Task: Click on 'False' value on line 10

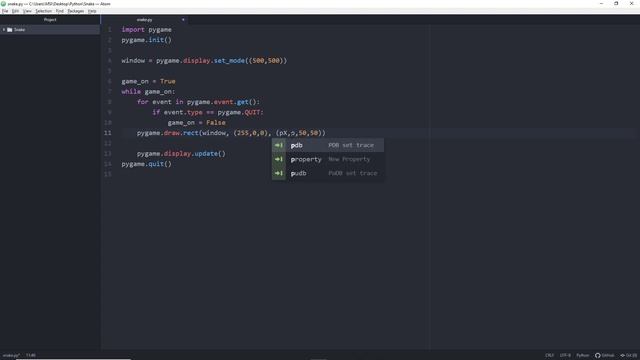Action: 216,123
